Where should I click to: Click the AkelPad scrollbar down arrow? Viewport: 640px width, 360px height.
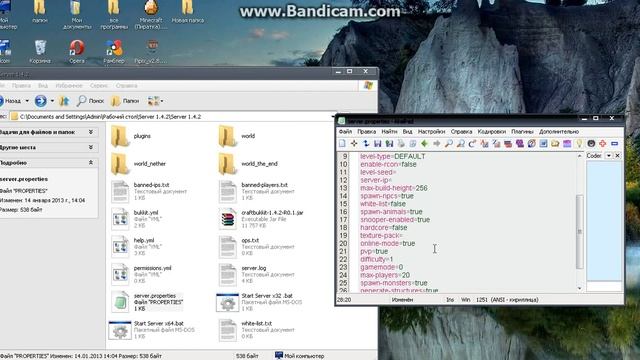(580, 288)
